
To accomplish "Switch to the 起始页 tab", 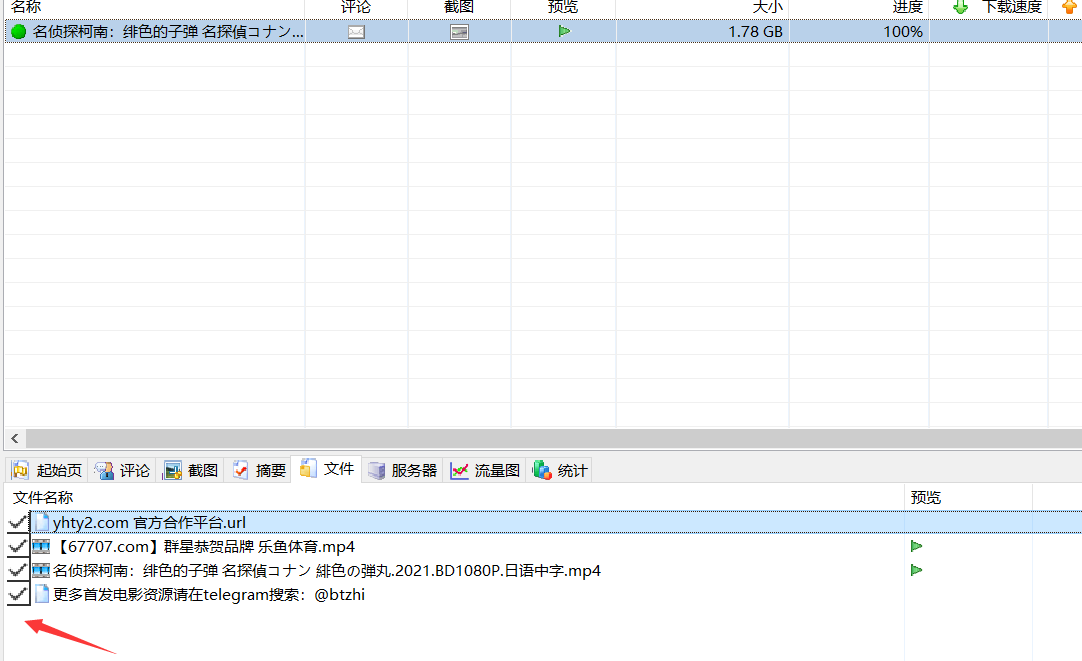I will 47,471.
